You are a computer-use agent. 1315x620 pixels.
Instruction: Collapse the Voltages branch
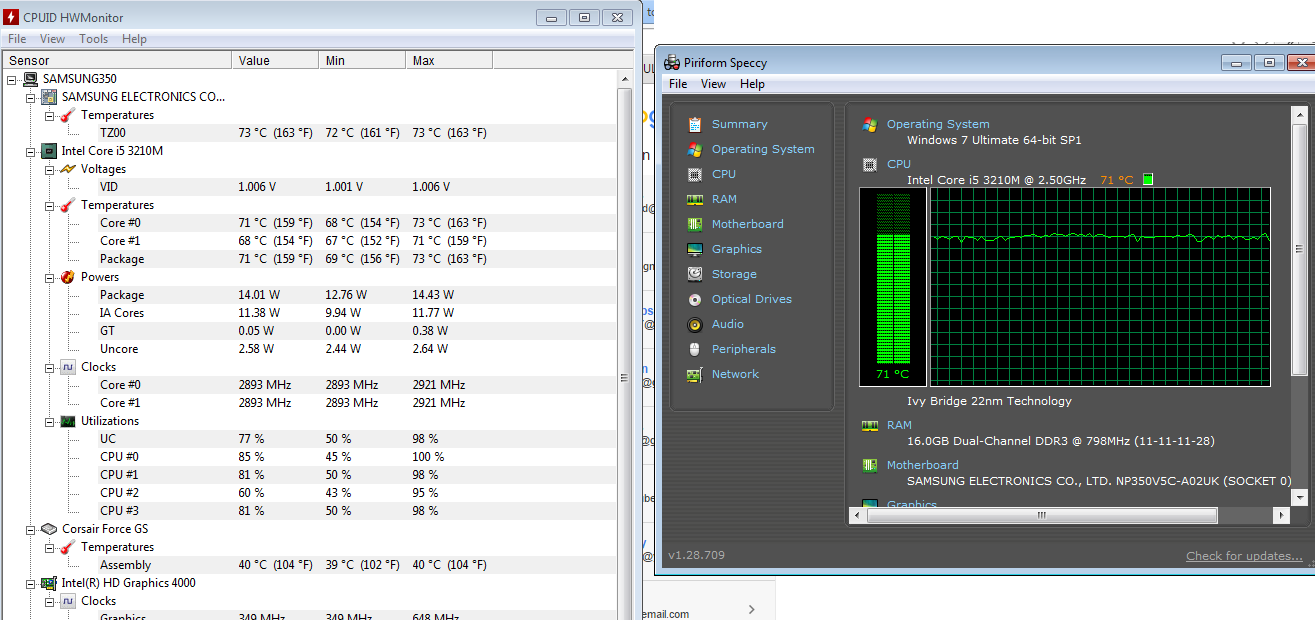50,169
